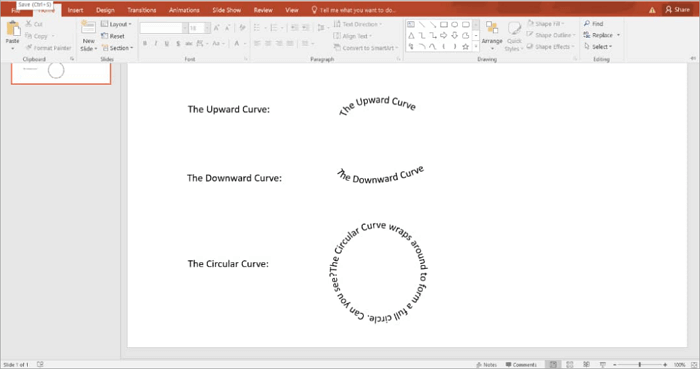
Task: Click Tell me what you want to do
Action: coord(354,10)
